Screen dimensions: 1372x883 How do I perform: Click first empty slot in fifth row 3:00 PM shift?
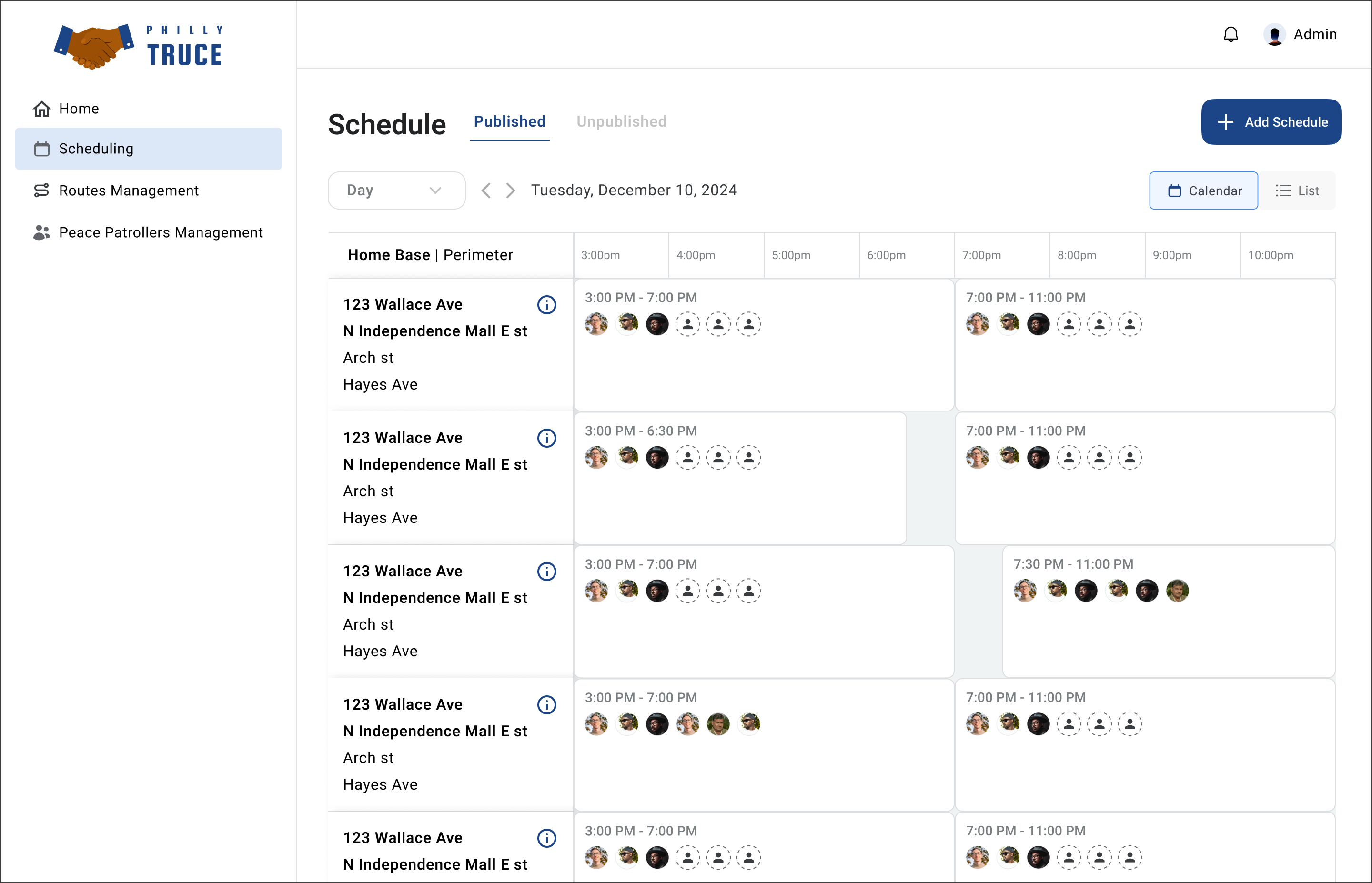coord(687,857)
